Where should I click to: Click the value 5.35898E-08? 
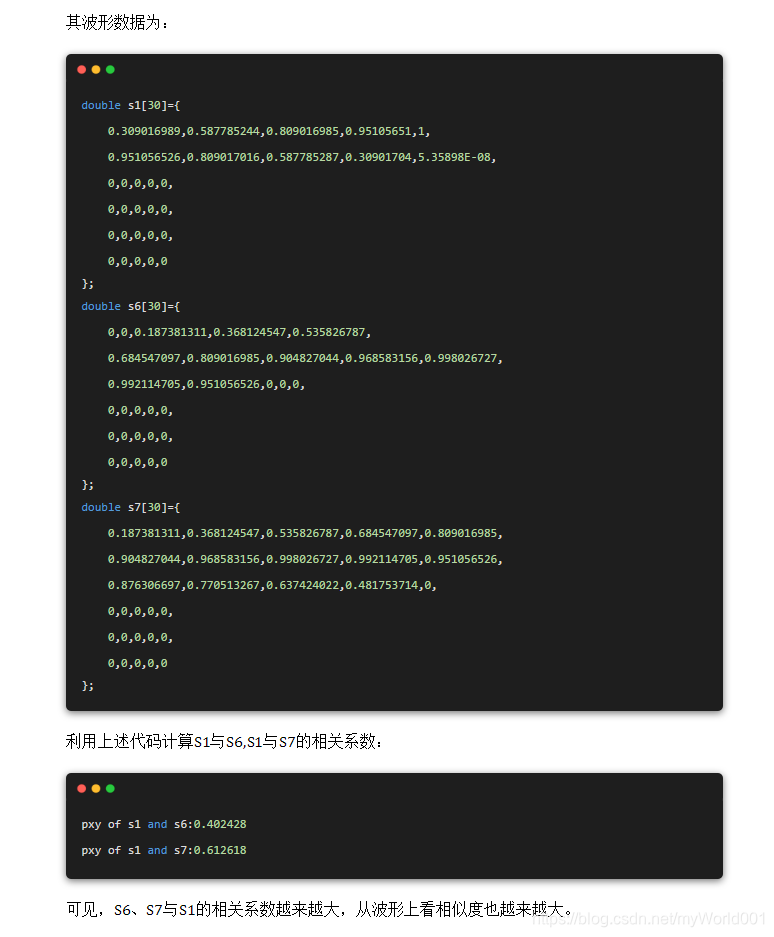click(x=454, y=157)
